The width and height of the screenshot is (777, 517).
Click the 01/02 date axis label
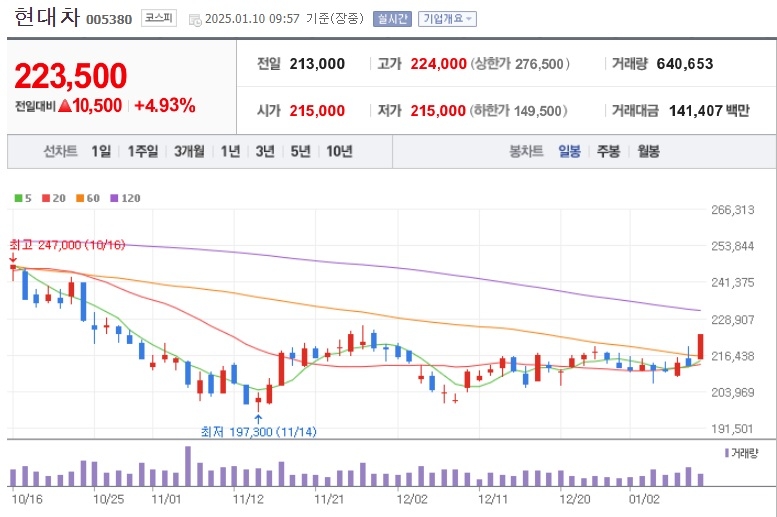[644, 499]
